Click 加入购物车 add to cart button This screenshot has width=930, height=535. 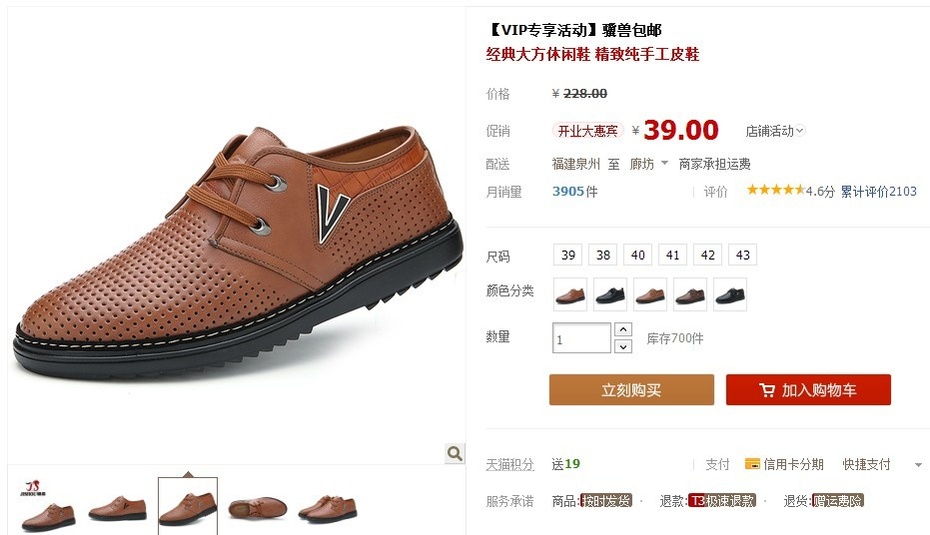pos(808,390)
